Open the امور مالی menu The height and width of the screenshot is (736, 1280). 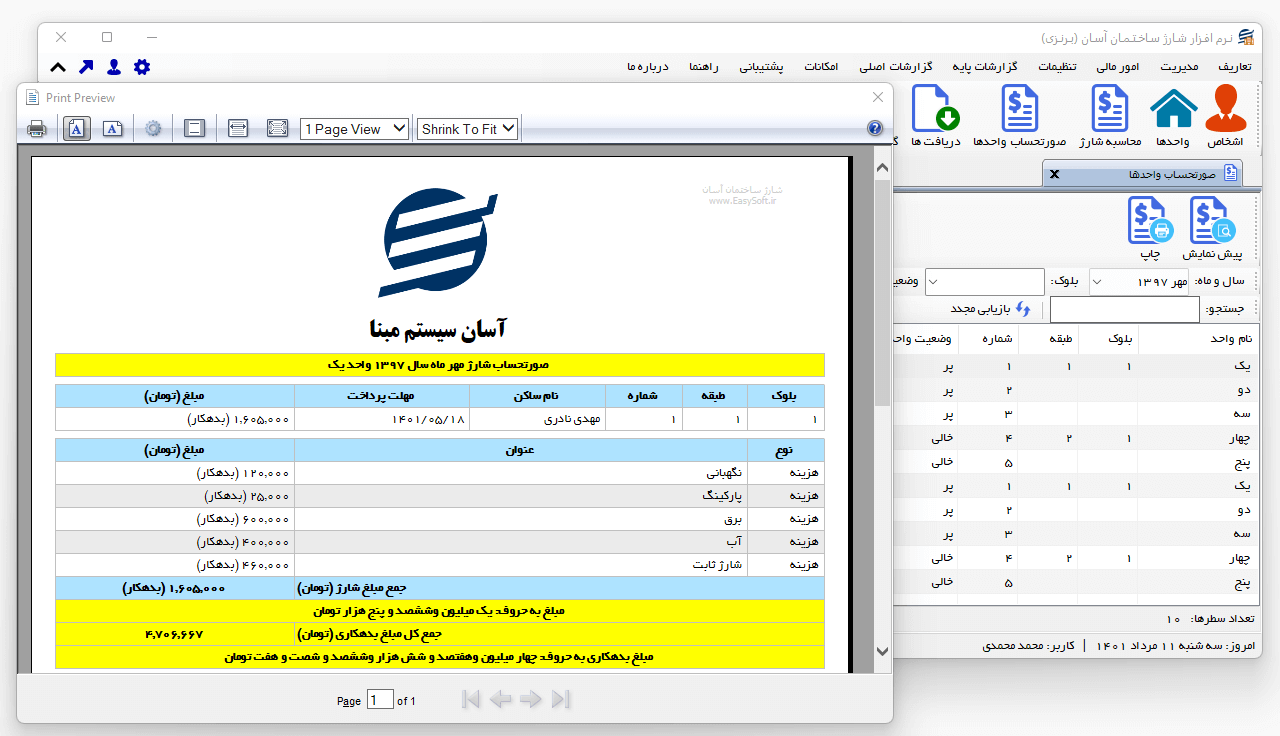(1117, 67)
